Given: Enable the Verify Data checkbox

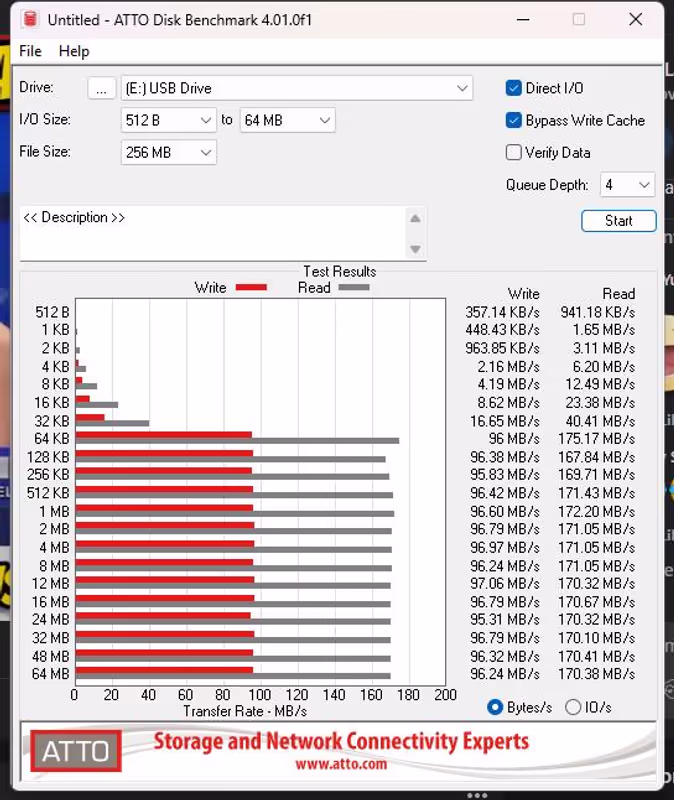Looking at the screenshot, I should coord(513,153).
